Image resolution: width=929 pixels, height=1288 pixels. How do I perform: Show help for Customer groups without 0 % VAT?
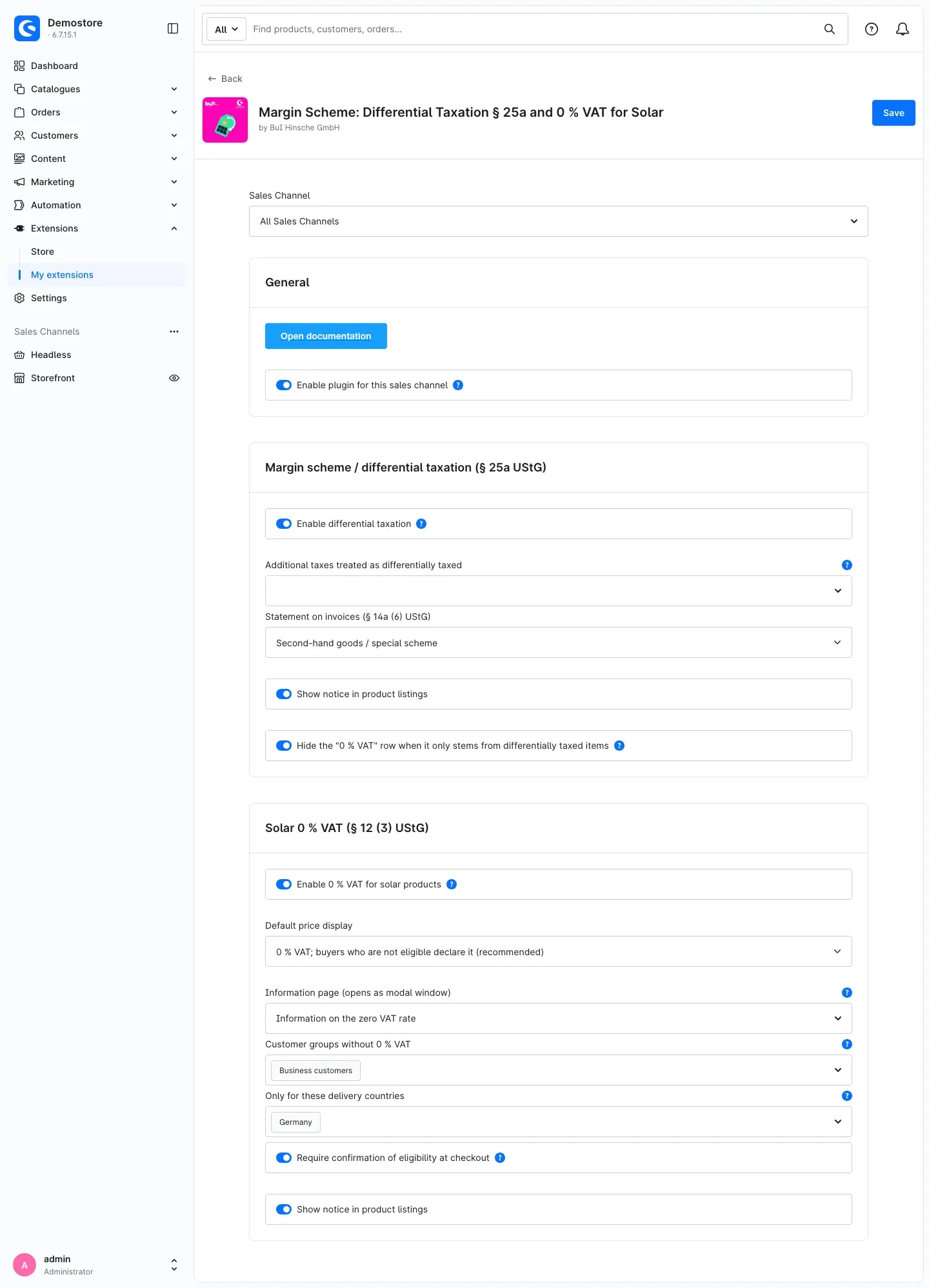(x=847, y=1044)
